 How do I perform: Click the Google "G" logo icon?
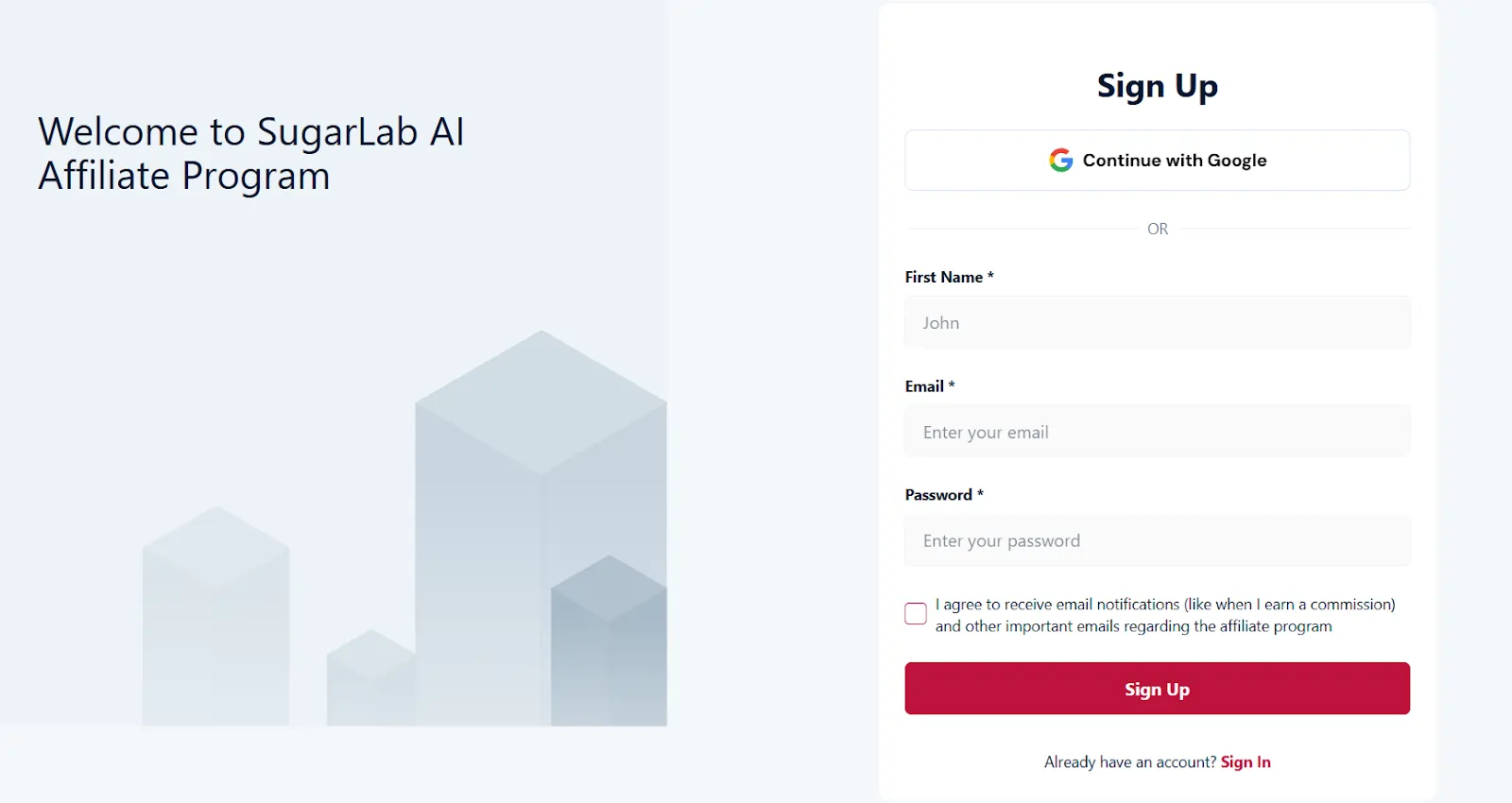coord(1059,160)
